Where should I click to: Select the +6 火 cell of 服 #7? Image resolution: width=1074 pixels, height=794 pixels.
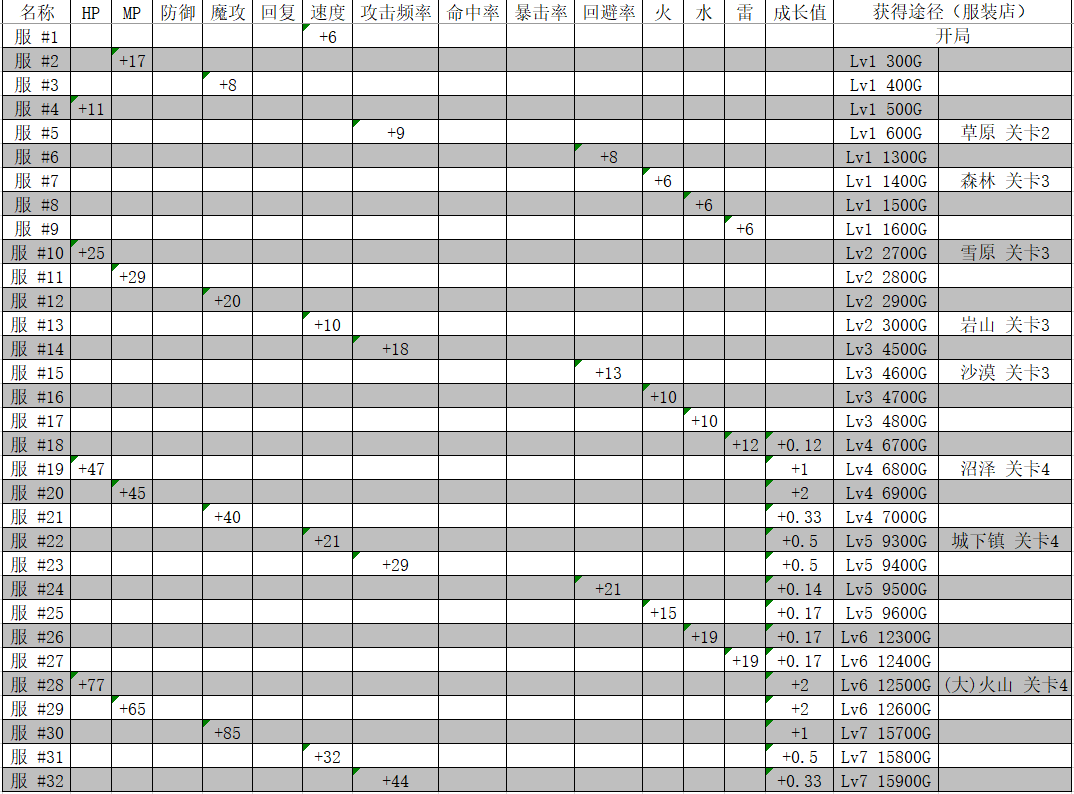(663, 180)
